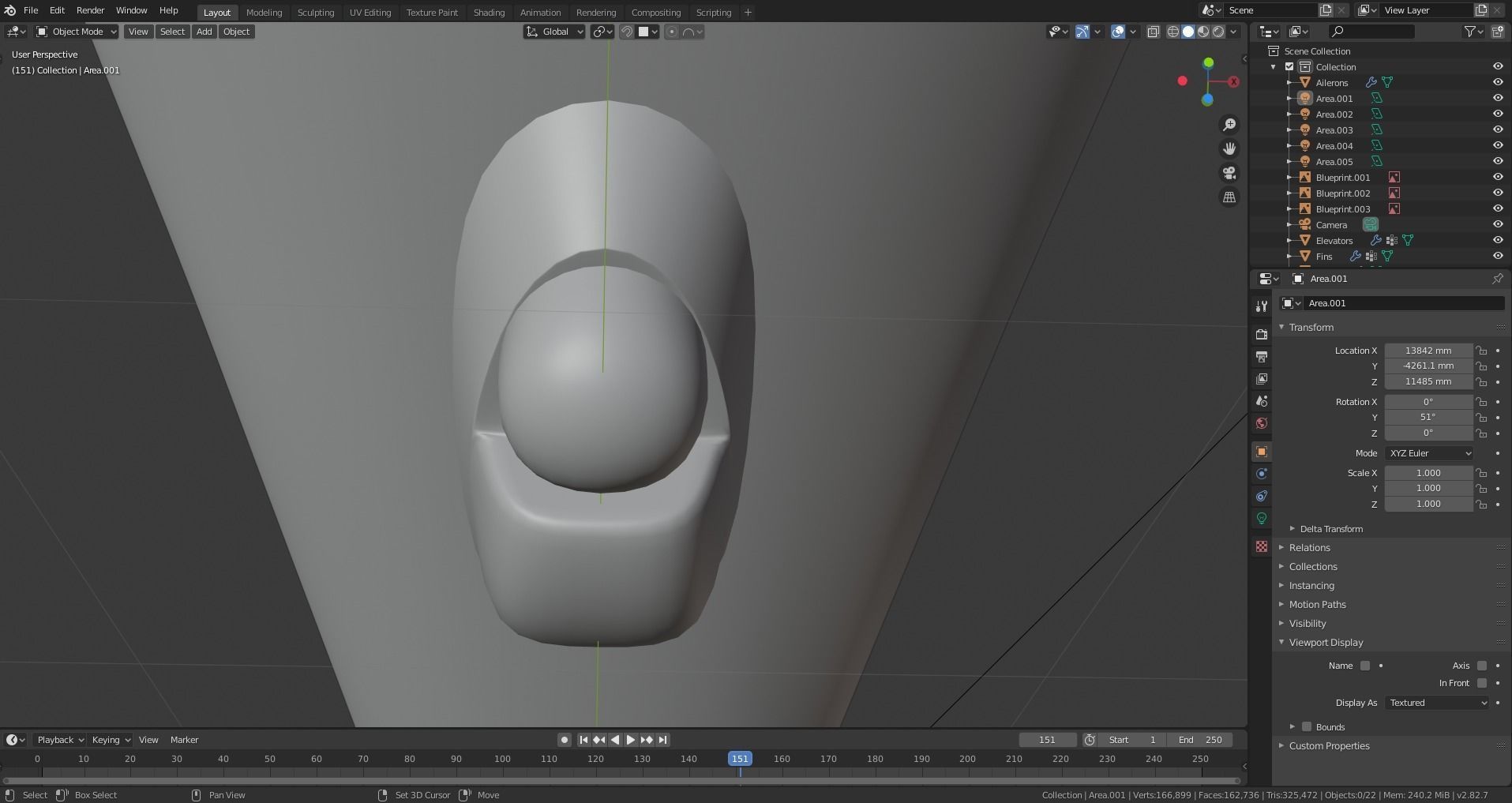The height and width of the screenshot is (803, 1512).
Task: Enable Bounds checkbox
Action: pyautogui.click(x=1307, y=726)
